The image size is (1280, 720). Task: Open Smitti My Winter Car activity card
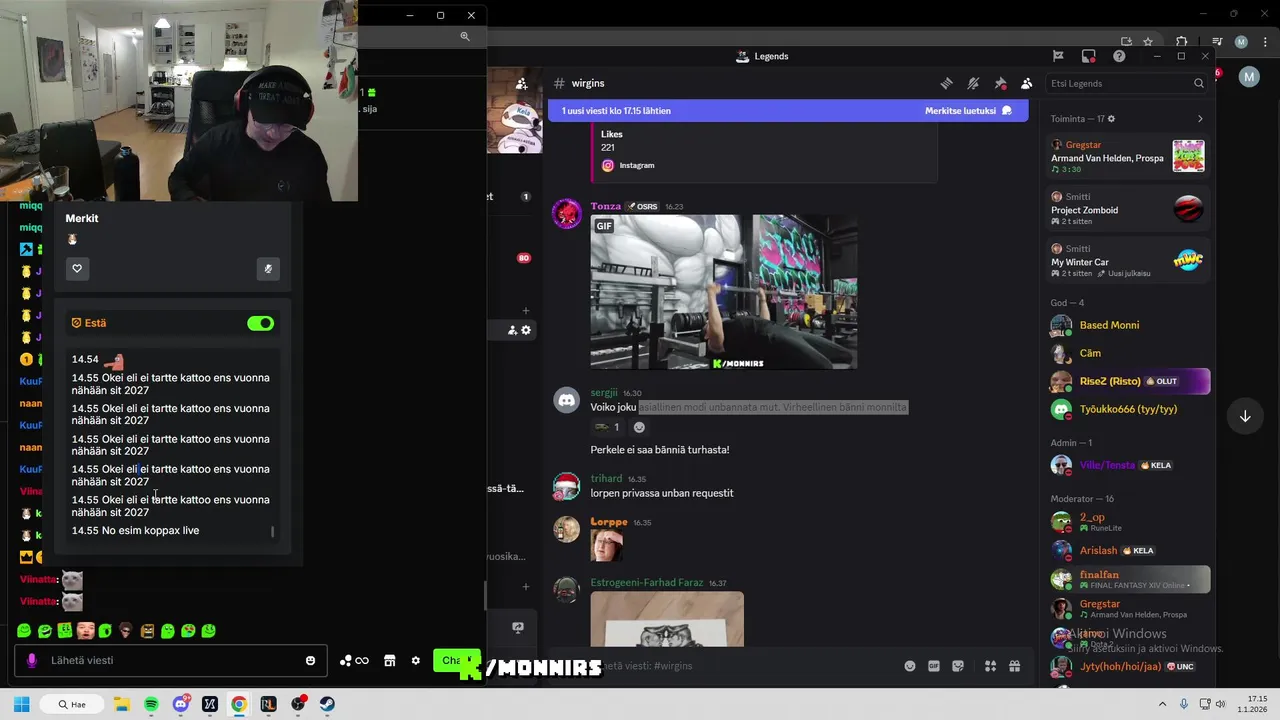click(1127, 261)
